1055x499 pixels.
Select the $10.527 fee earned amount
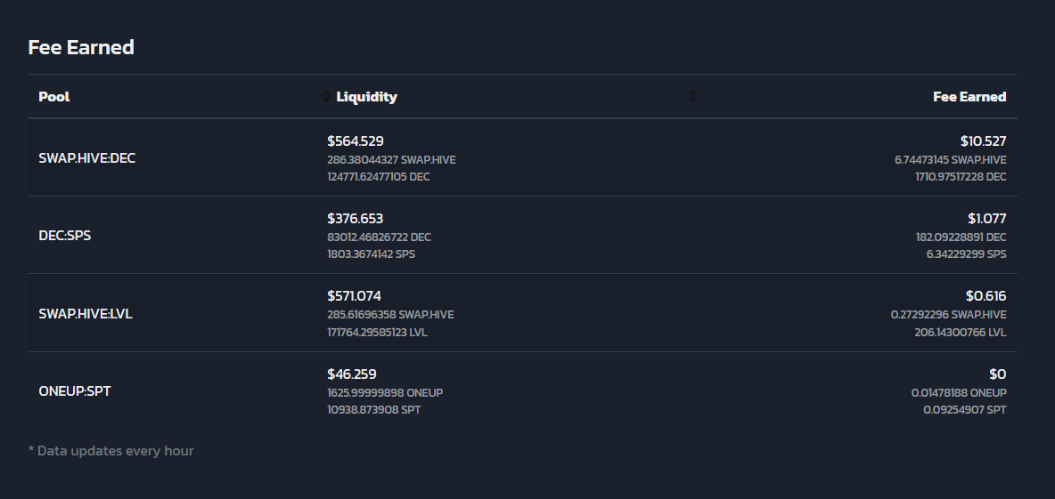point(984,141)
